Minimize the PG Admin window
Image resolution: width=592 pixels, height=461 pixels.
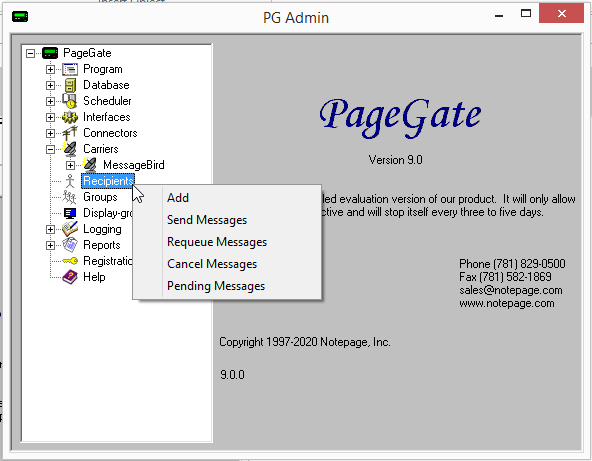(499, 15)
